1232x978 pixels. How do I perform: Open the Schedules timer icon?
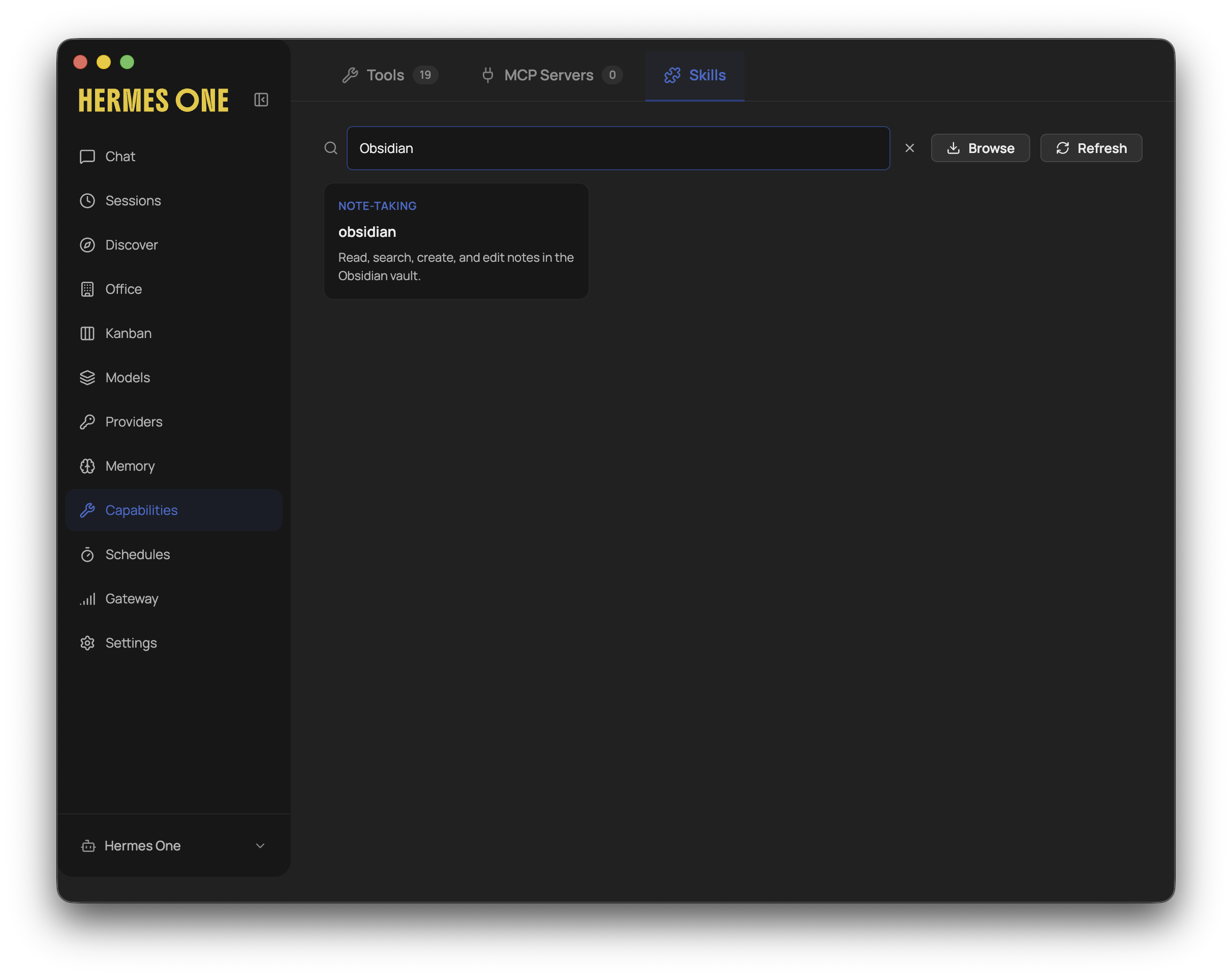coord(87,555)
